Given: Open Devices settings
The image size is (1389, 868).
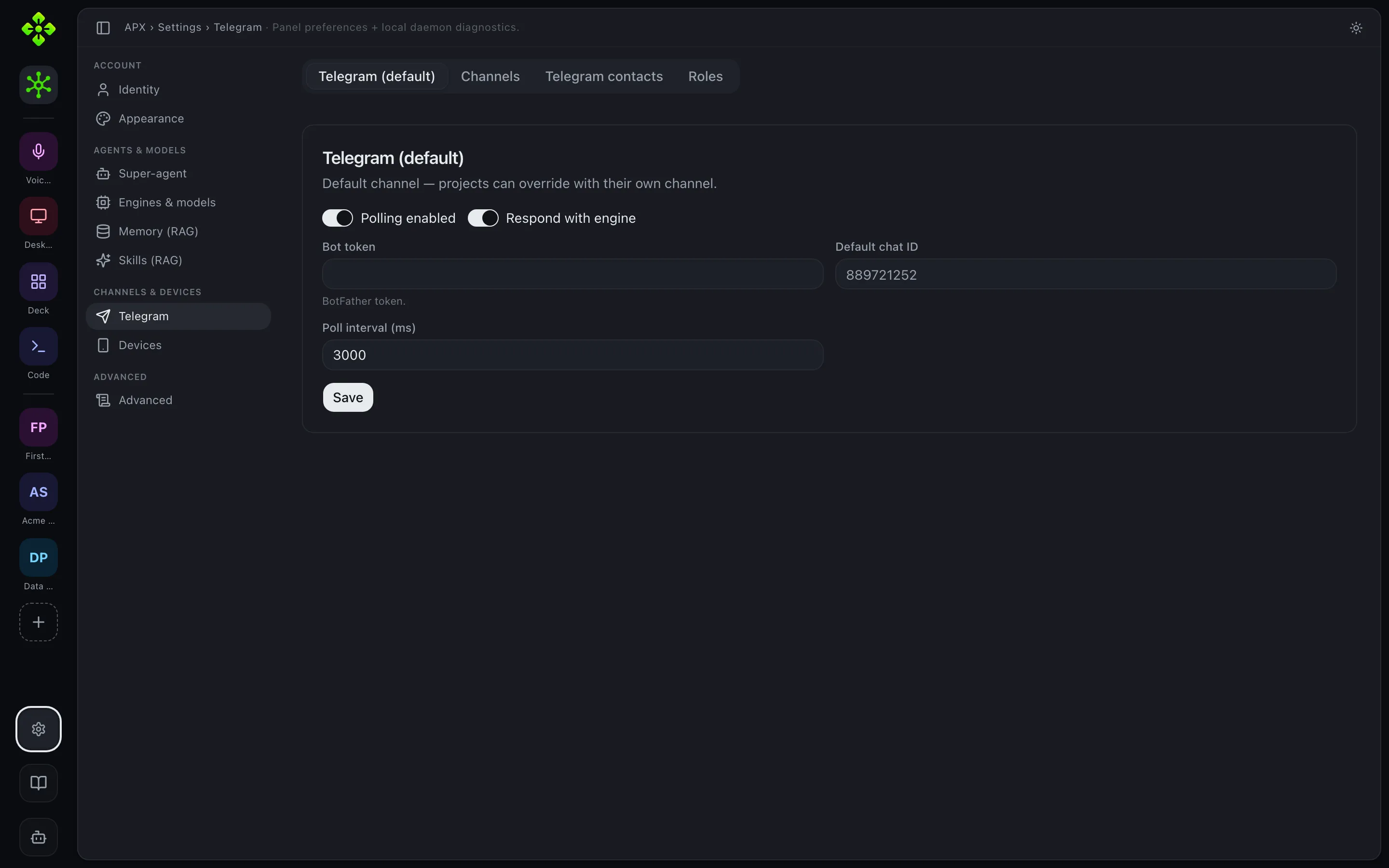Looking at the screenshot, I should pyautogui.click(x=178, y=345).
